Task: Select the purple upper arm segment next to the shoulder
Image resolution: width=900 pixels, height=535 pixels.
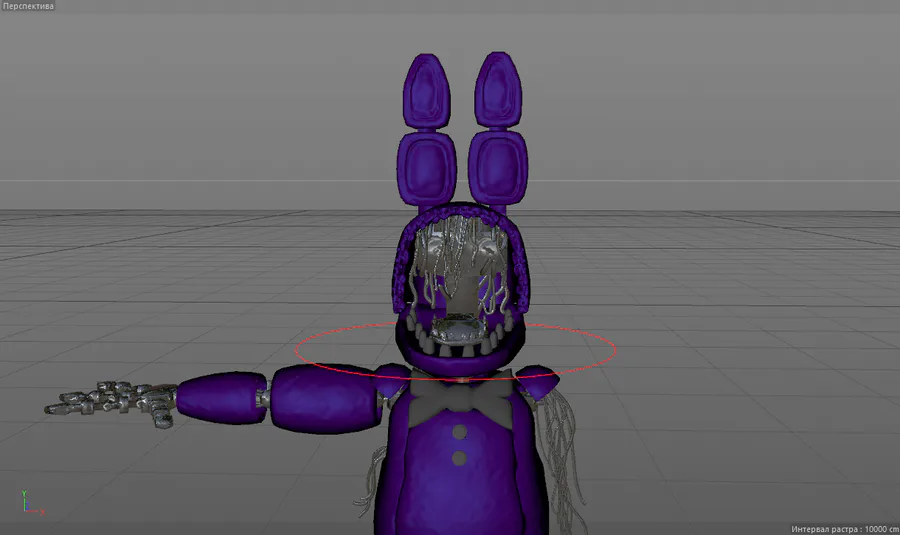Action: pyautogui.click(x=324, y=398)
